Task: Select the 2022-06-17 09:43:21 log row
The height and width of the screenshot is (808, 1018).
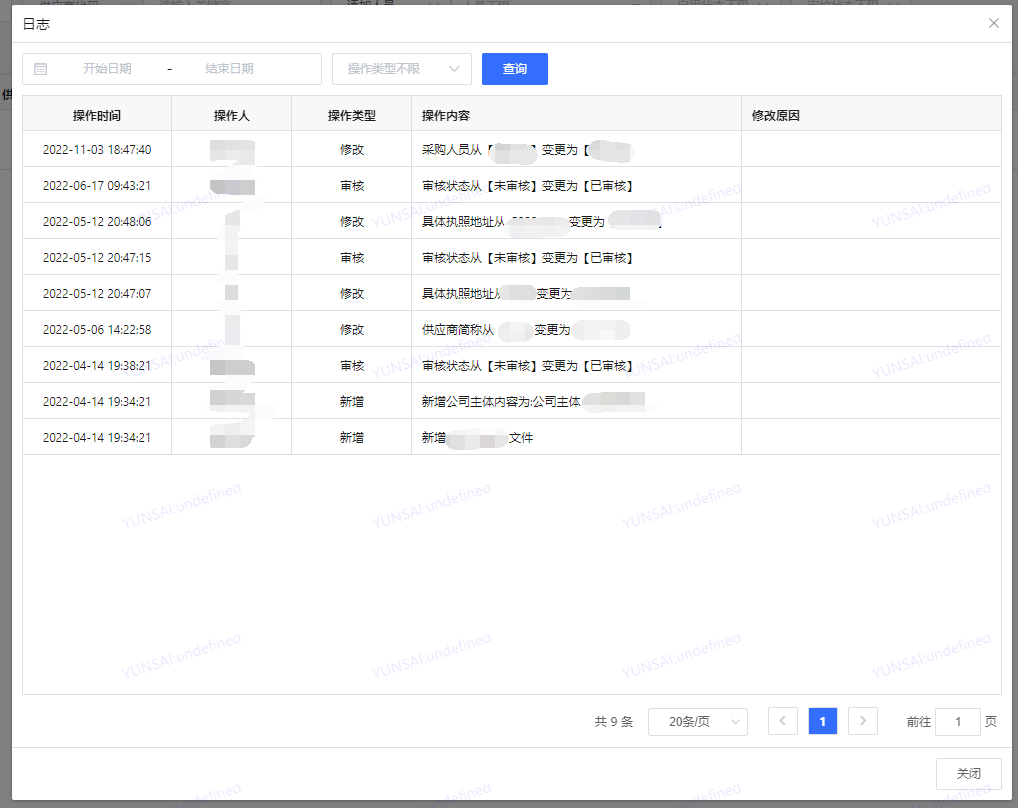Action: tap(97, 186)
